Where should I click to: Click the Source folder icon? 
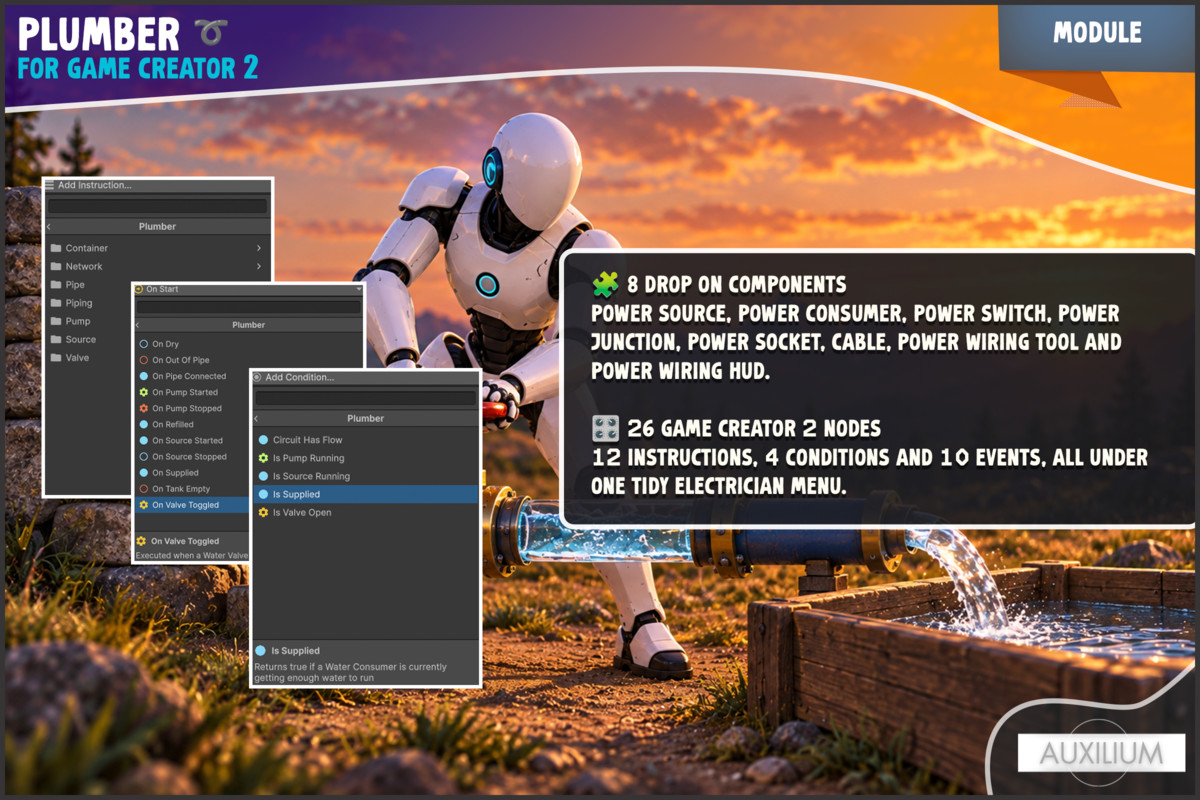click(57, 339)
